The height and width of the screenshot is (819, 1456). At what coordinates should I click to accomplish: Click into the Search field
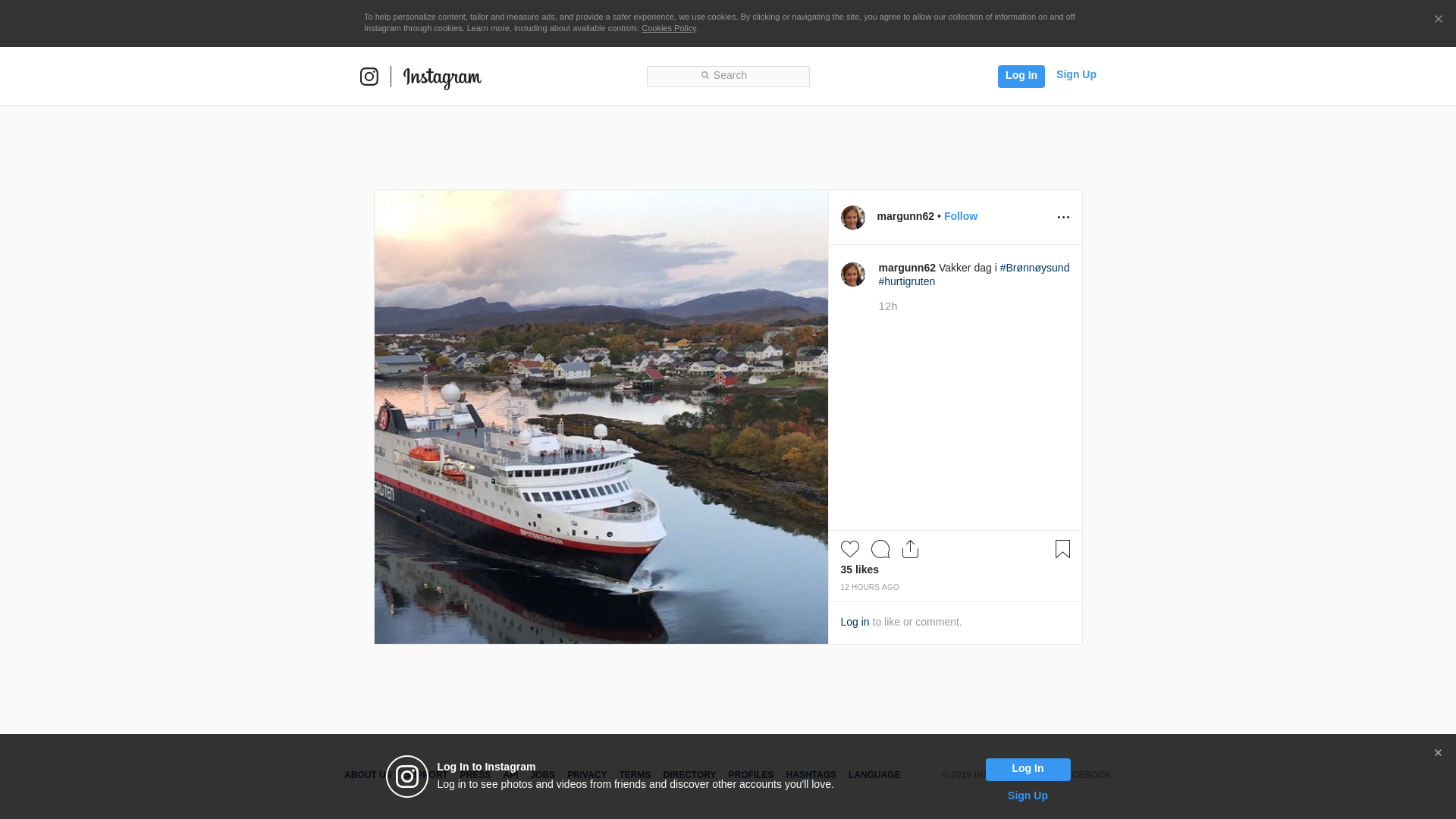(728, 76)
